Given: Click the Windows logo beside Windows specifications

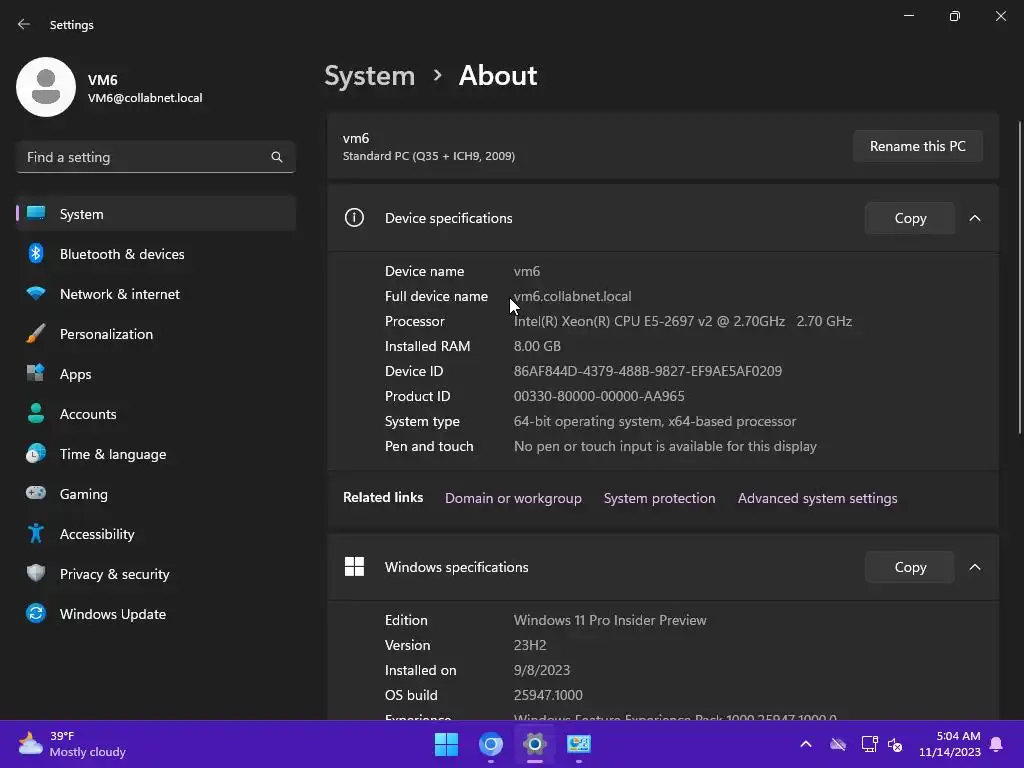Looking at the screenshot, I should click(x=354, y=566).
